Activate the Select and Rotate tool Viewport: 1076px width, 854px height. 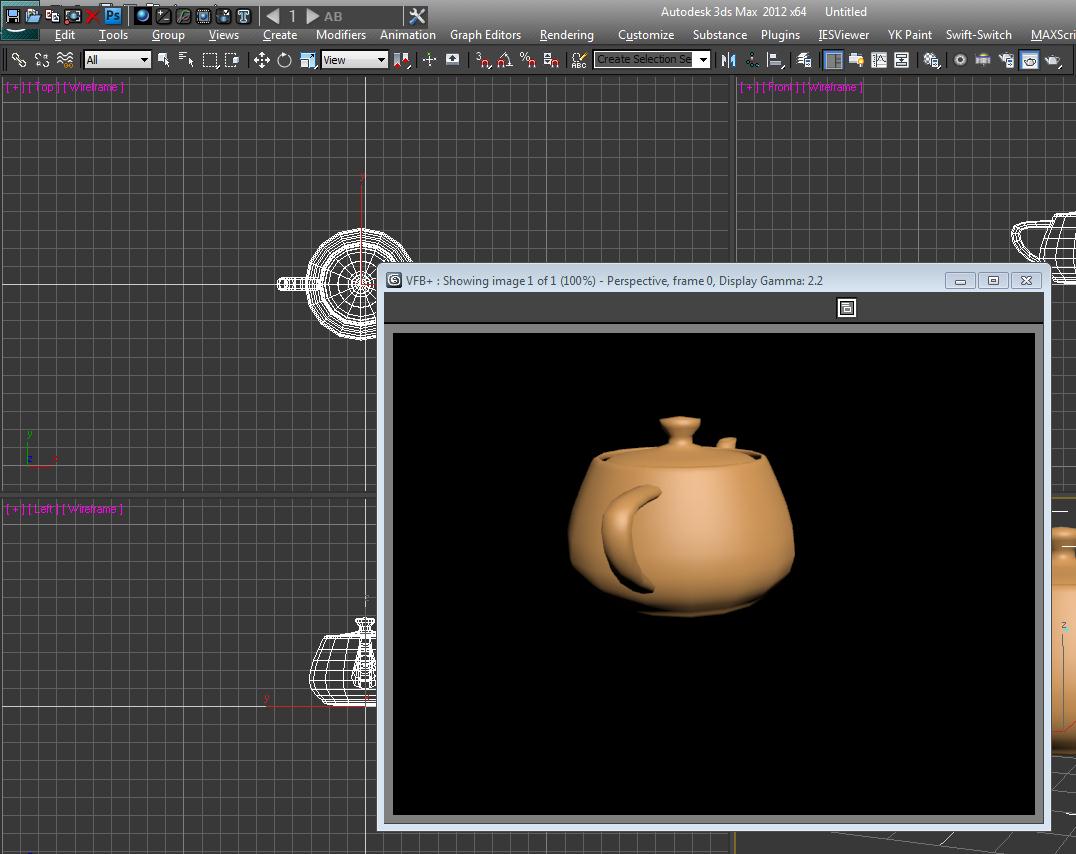(283, 60)
